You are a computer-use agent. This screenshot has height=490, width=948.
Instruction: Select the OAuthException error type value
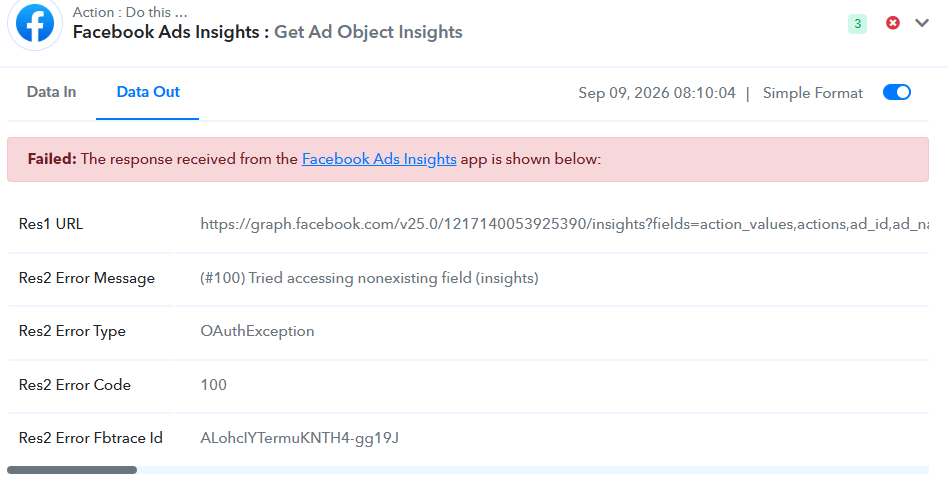pyautogui.click(x=258, y=331)
